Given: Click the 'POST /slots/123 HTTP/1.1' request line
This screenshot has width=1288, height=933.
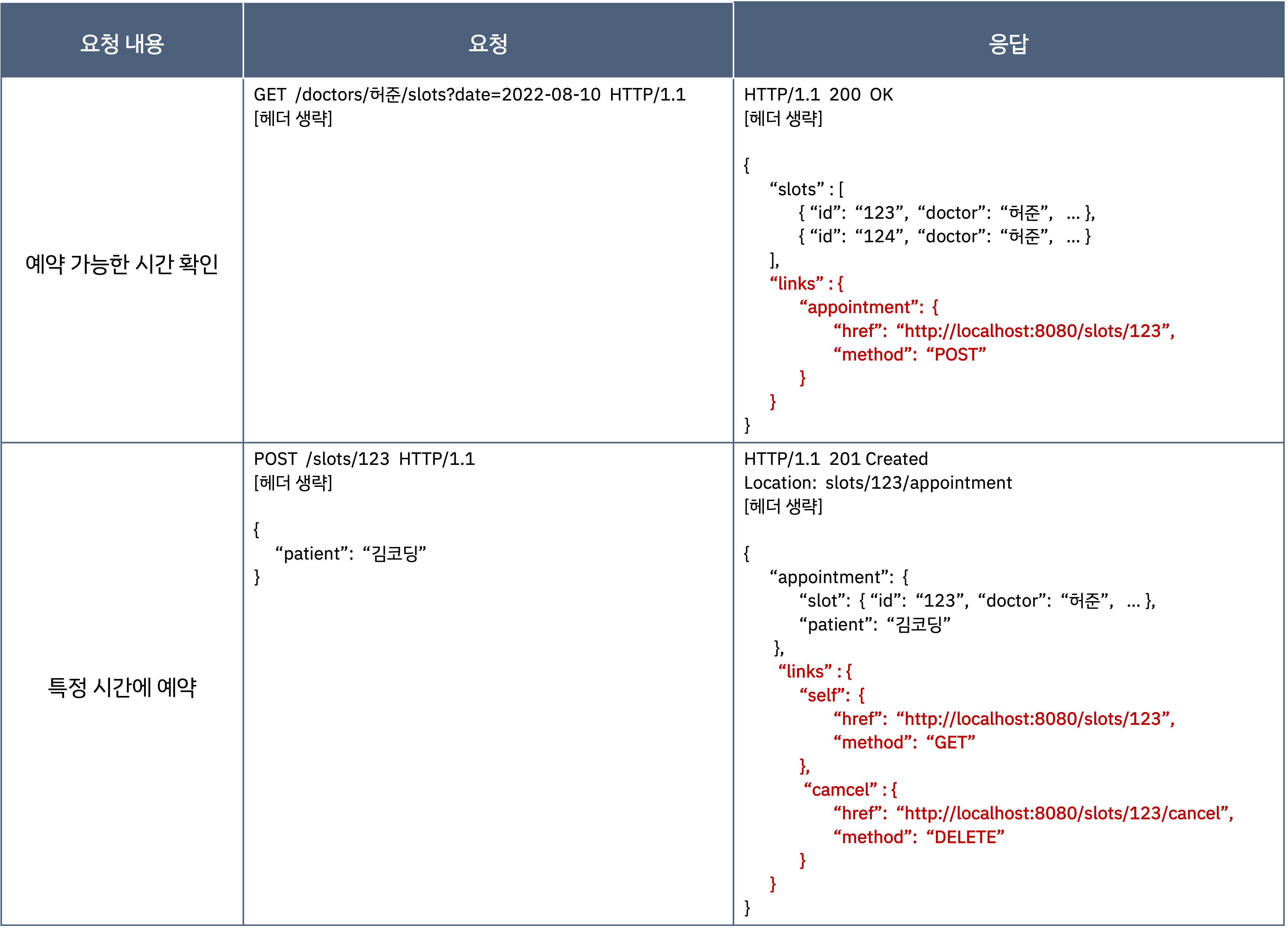Looking at the screenshot, I should pyautogui.click(x=365, y=458).
